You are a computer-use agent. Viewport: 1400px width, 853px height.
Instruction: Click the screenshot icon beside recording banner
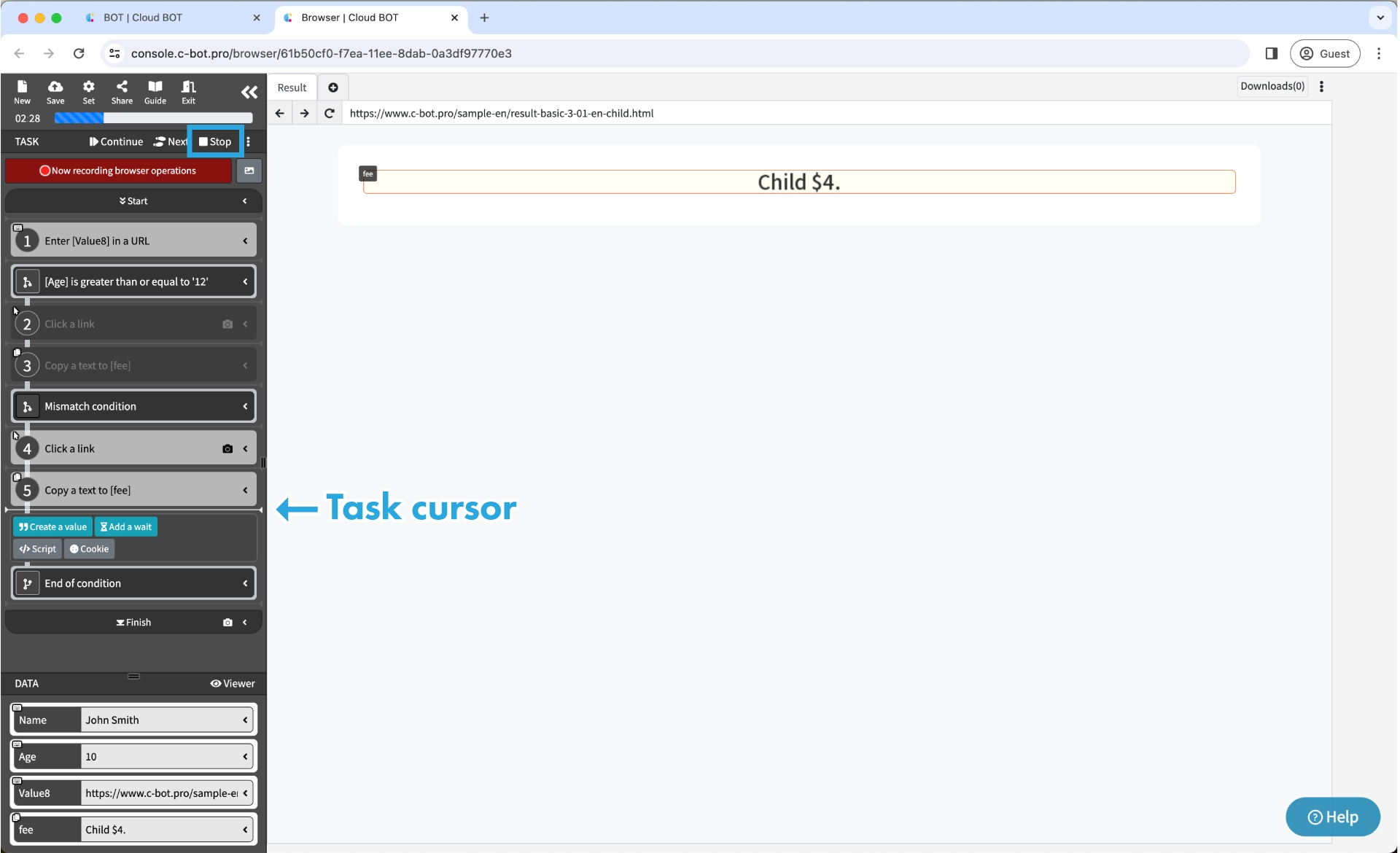[249, 171]
